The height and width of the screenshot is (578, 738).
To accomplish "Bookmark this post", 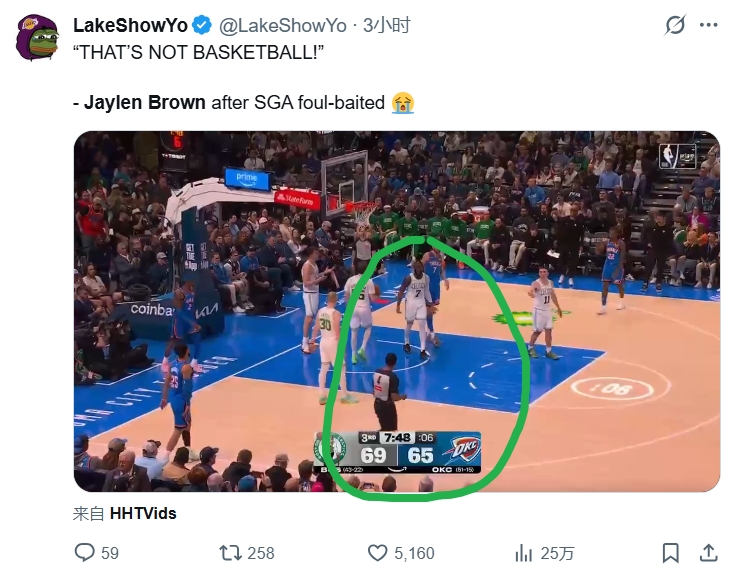I will pyautogui.click(x=671, y=553).
